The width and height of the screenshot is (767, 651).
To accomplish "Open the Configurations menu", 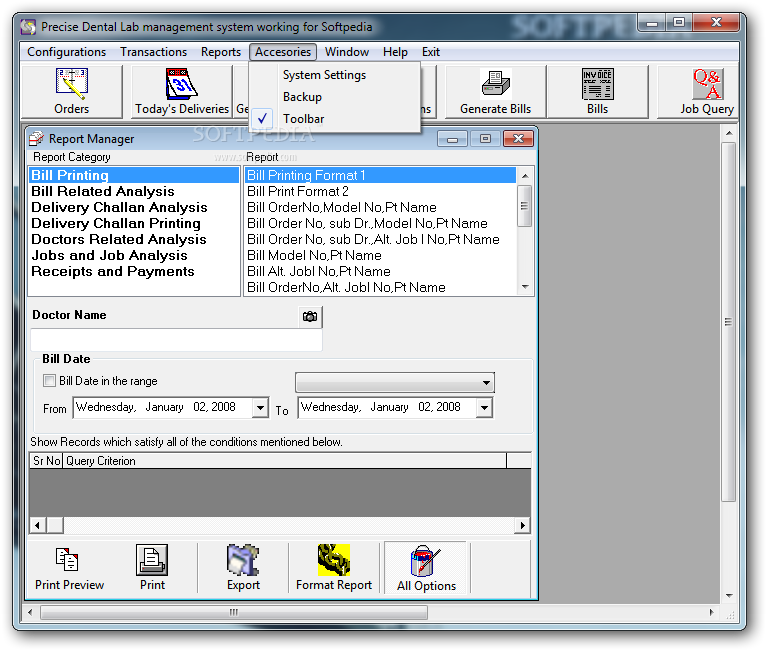I will 67,52.
